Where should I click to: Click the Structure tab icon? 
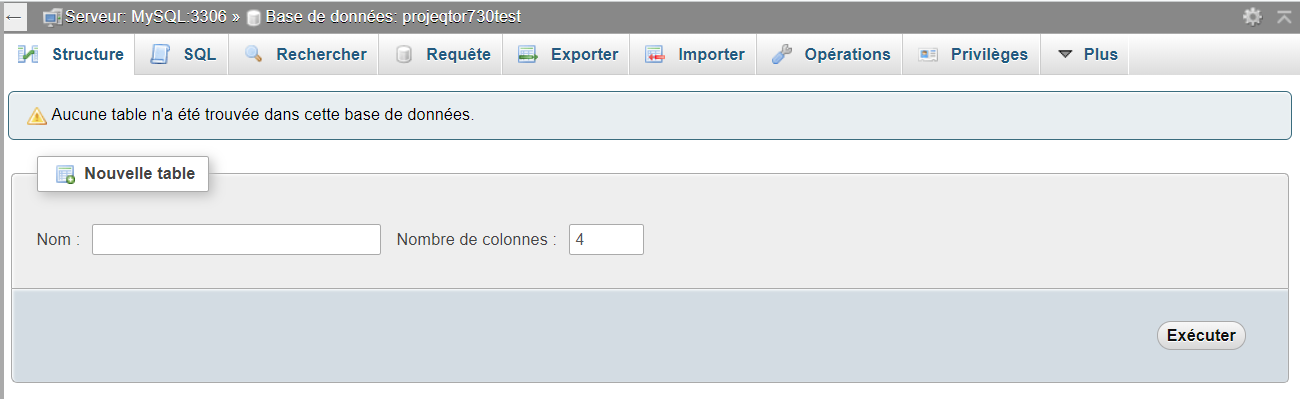[28, 55]
